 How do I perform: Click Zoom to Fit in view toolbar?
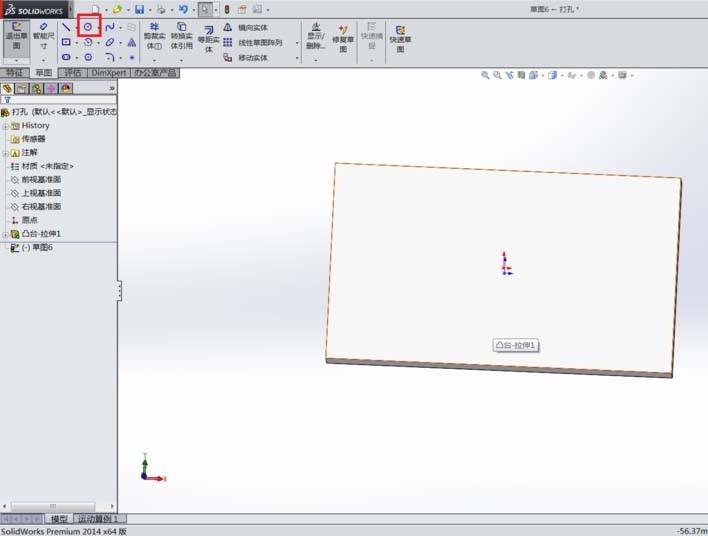(485, 75)
